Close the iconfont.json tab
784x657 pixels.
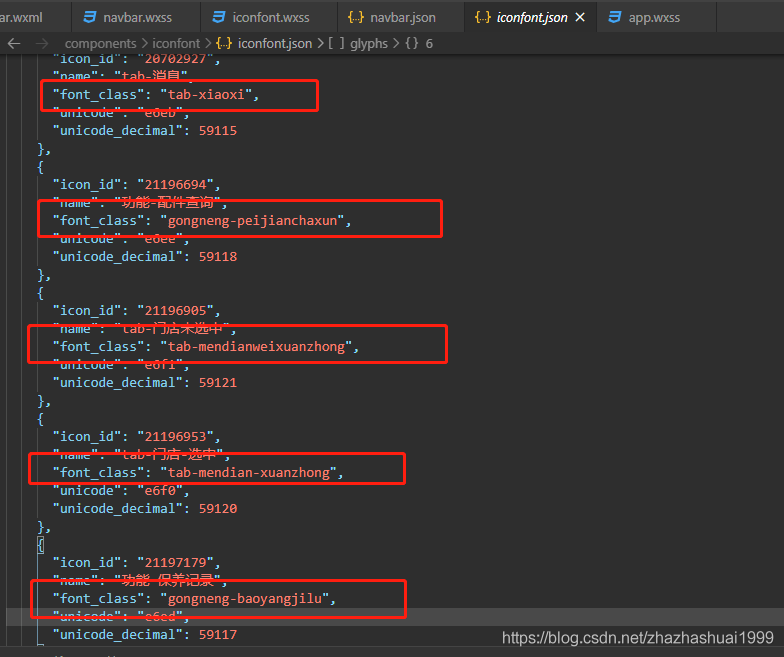tap(580, 18)
